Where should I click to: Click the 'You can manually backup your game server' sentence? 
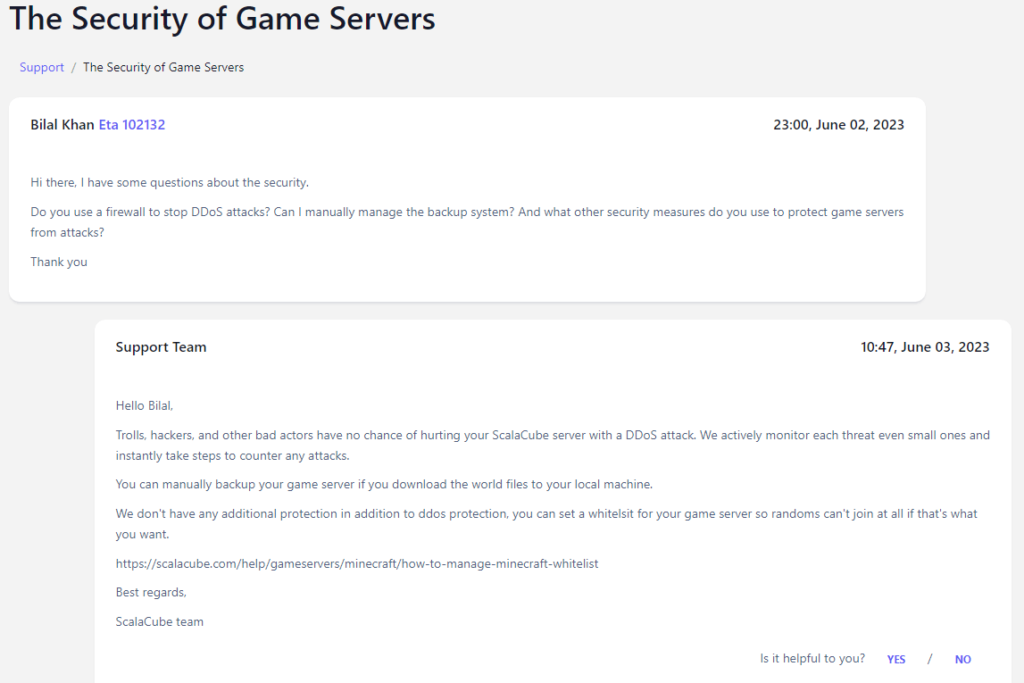tap(384, 484)
